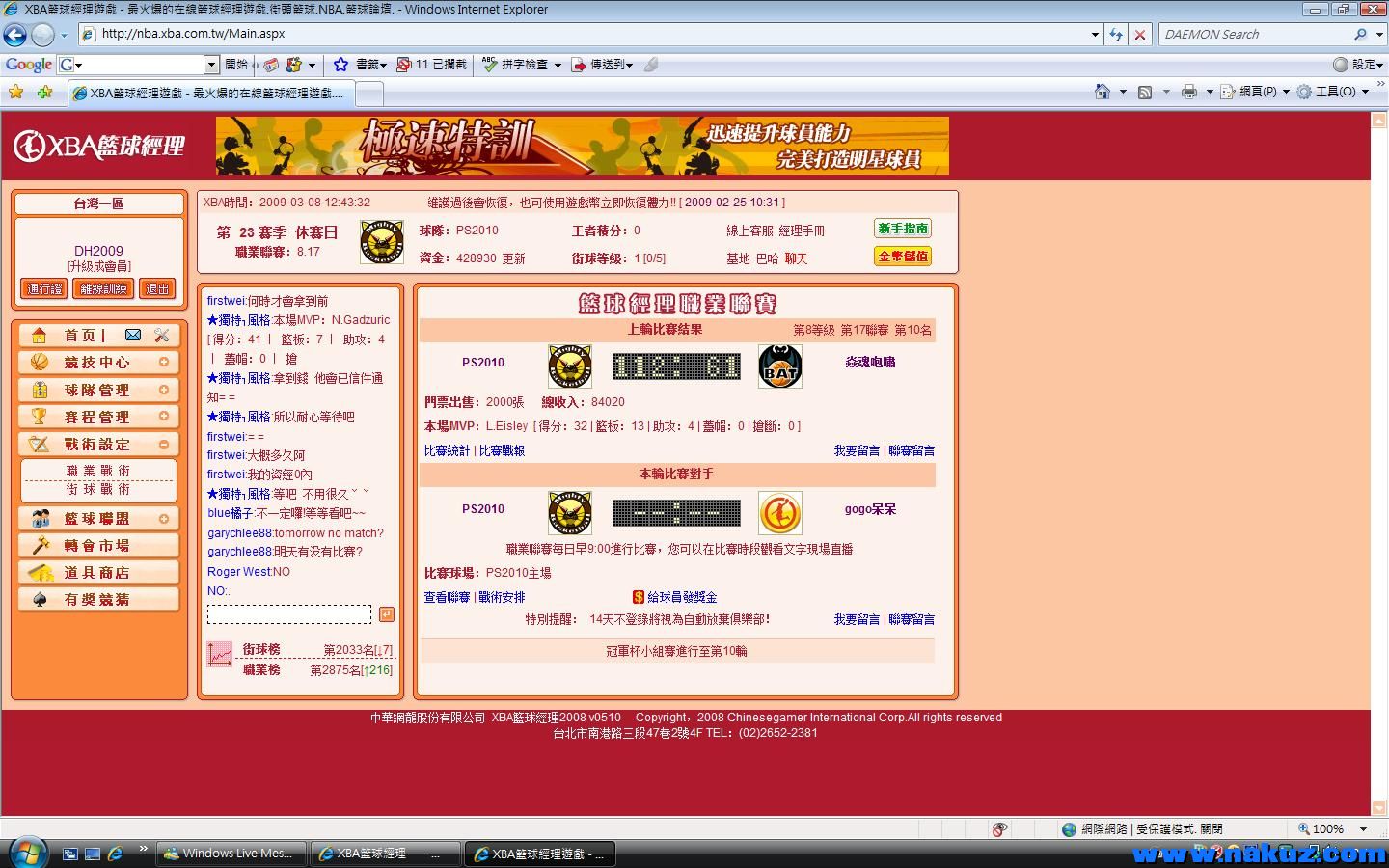Click the 新手指南 green button
Screen dimensions: 1389x868
[x=903, y=229]
